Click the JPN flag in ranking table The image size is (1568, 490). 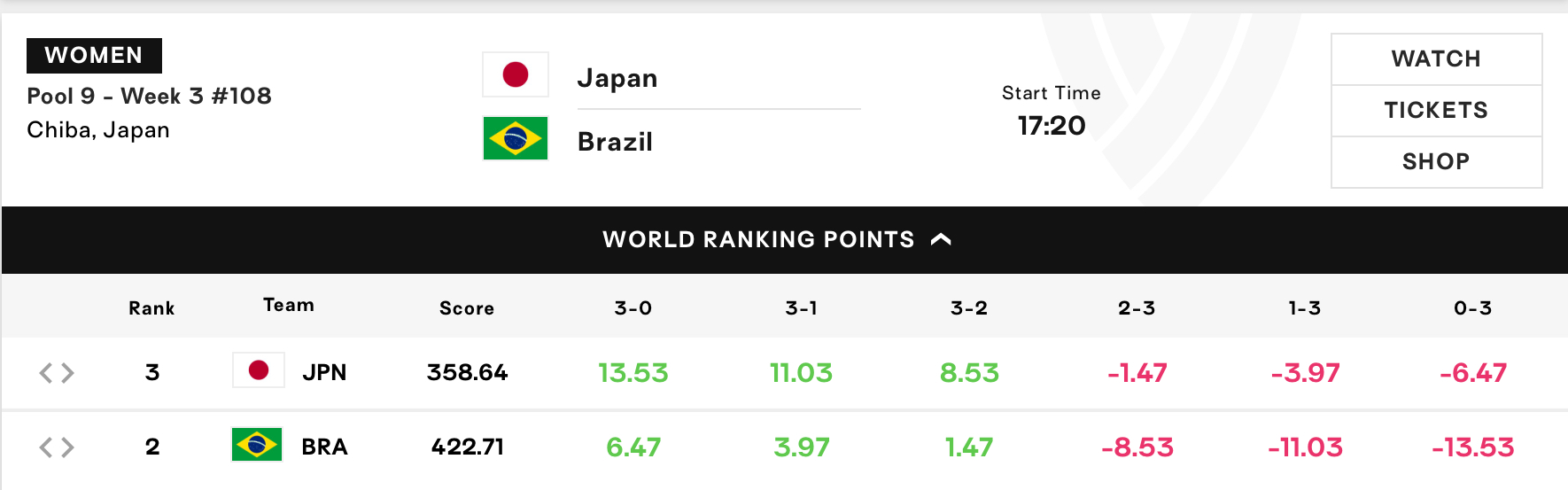259,370
